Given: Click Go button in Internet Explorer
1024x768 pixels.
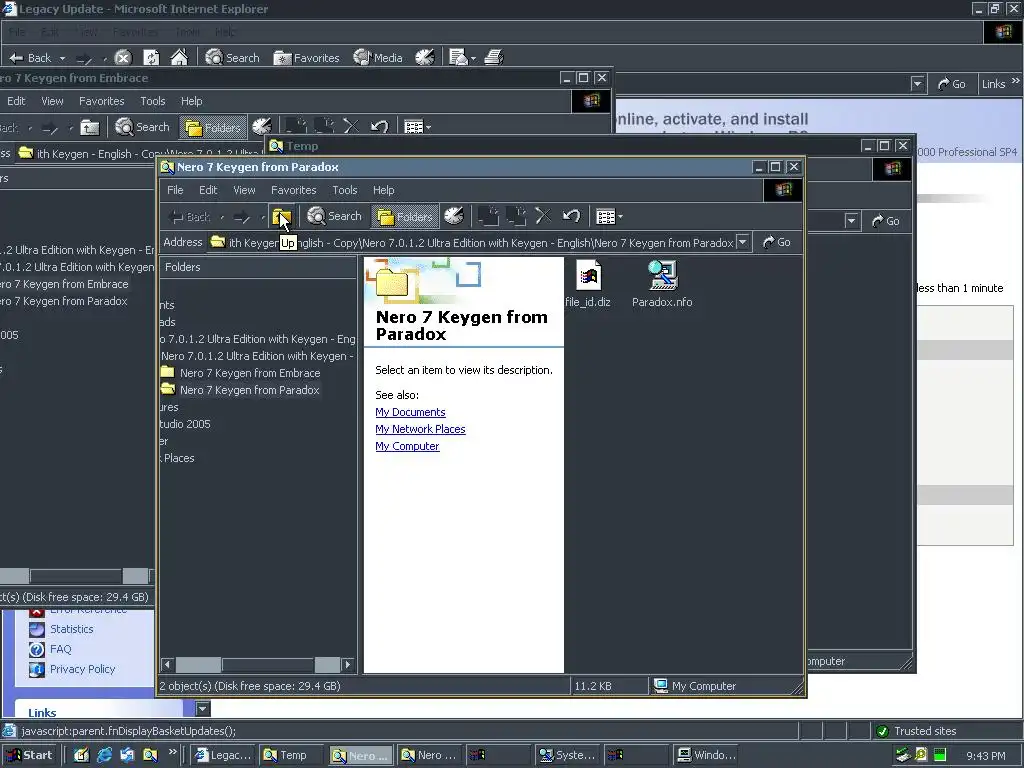Looking at the screenshot, I should pyautogui.click(x=952, y=84).
